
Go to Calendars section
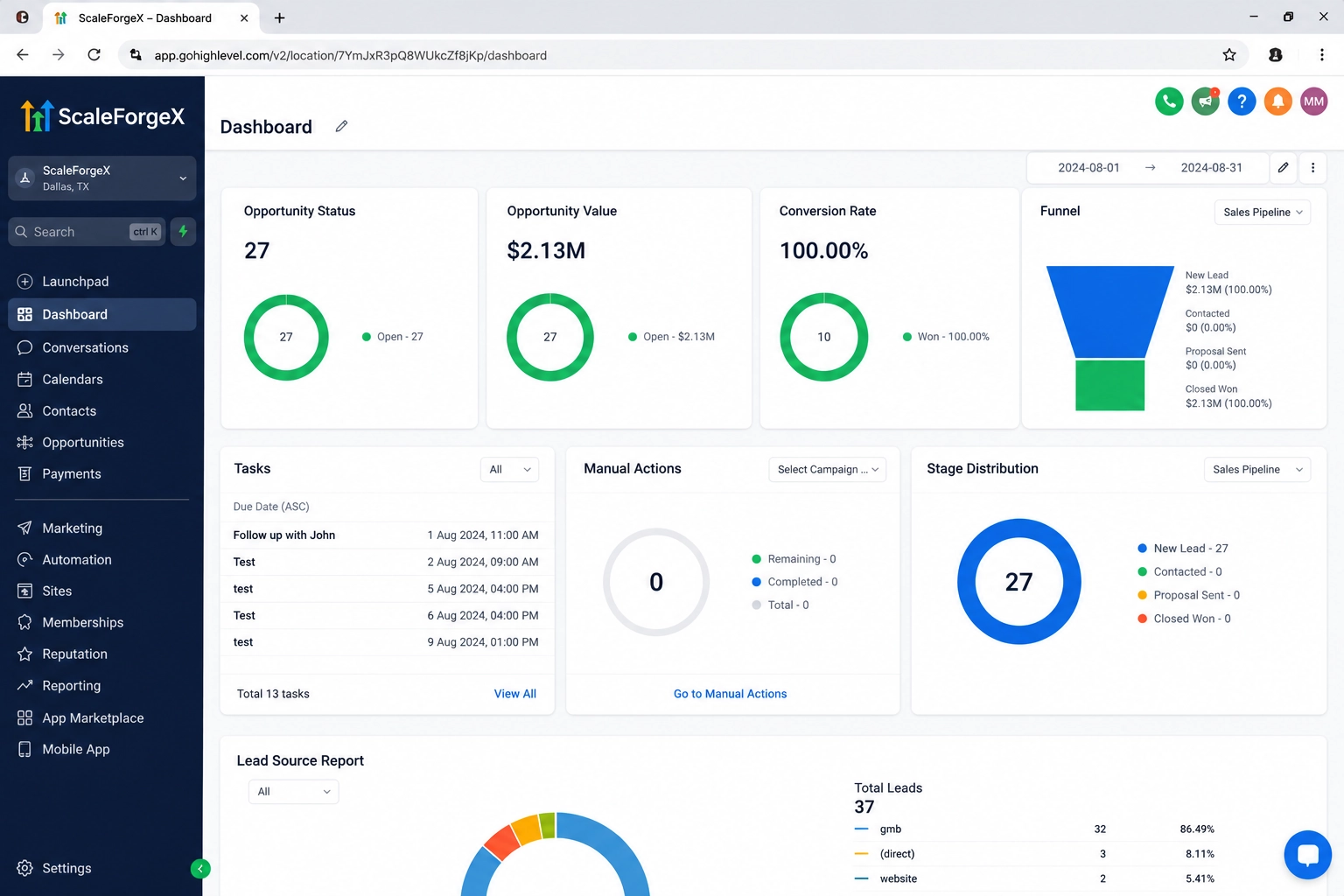pos(101,379)
